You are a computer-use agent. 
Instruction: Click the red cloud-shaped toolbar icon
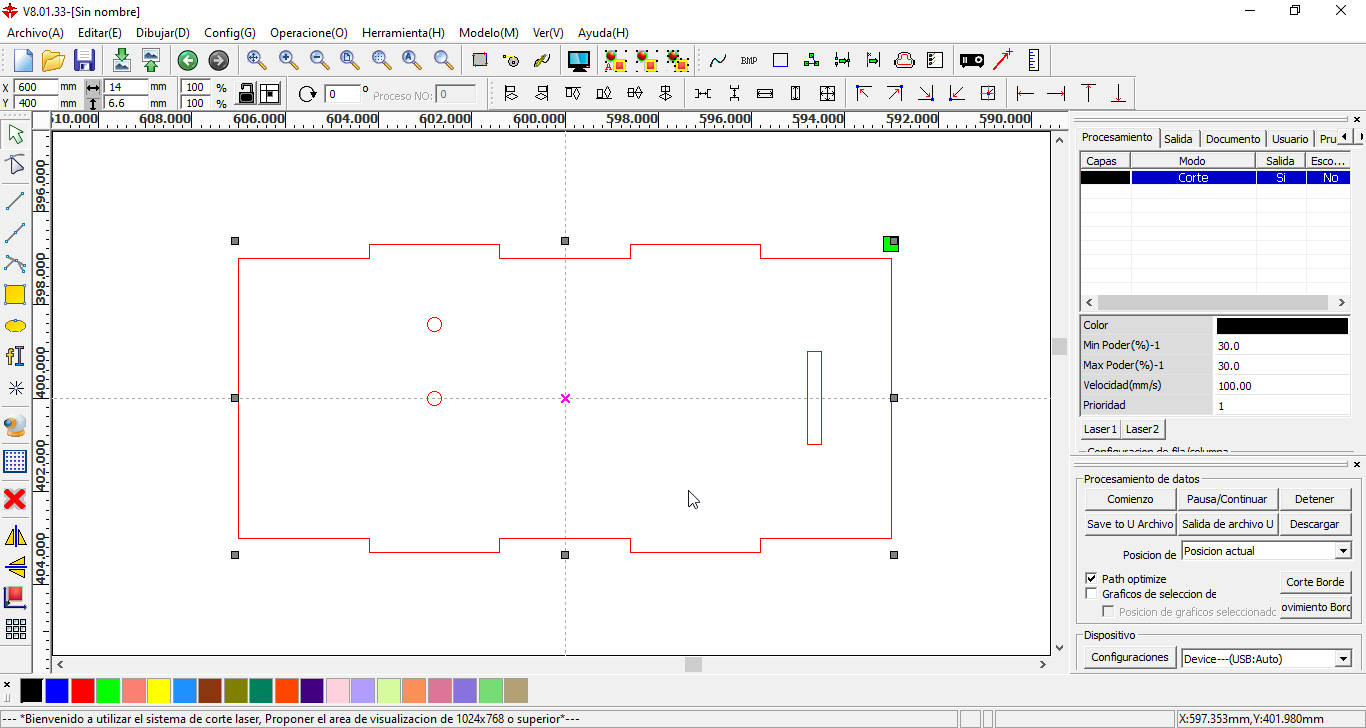coord(904,60)
